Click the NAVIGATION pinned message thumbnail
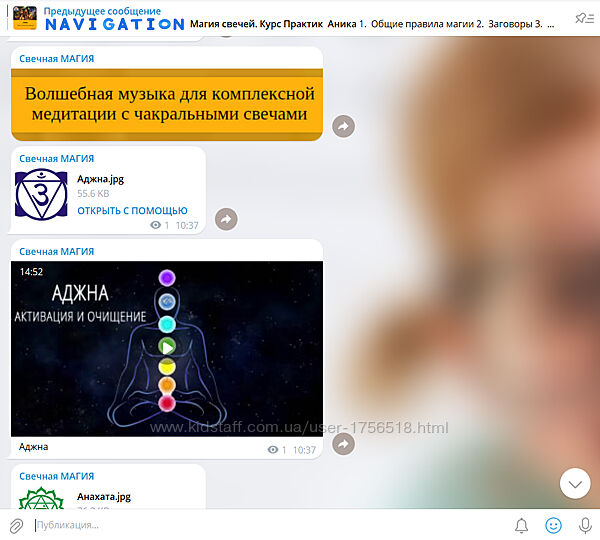600x540 pixels. (25, 17)
